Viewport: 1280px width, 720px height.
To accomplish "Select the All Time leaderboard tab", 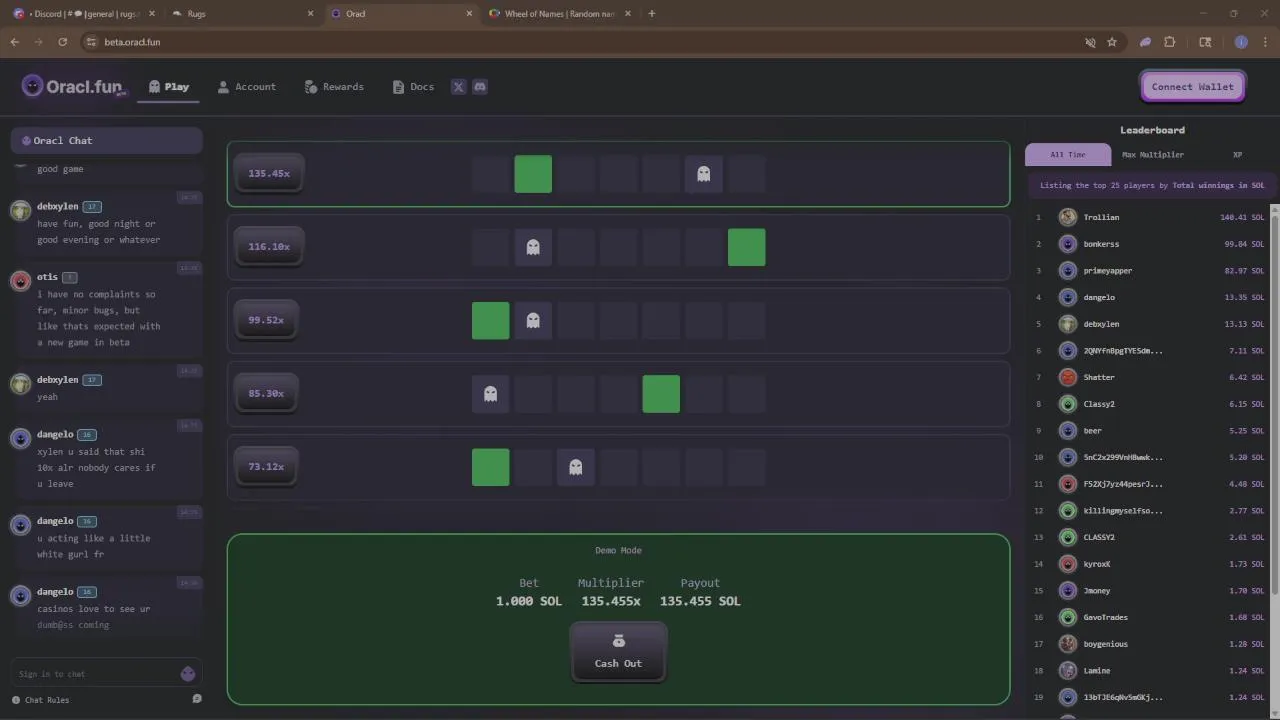I will tap(1068, 155).
